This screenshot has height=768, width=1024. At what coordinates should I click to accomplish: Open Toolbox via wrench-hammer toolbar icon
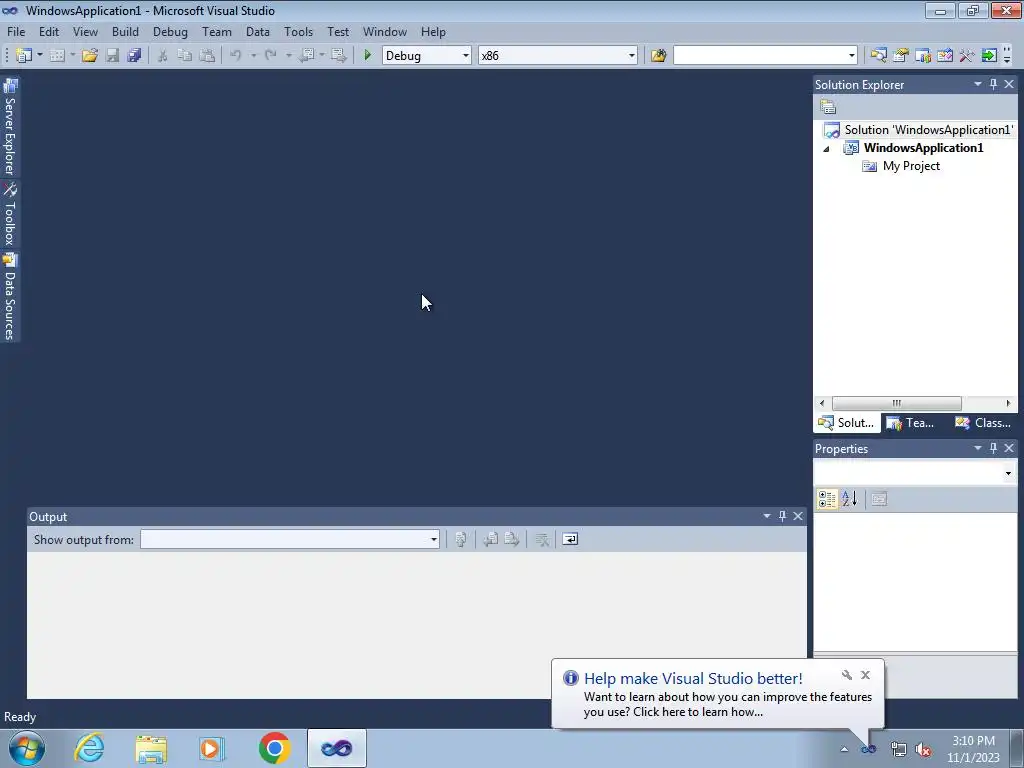(967, 56)
